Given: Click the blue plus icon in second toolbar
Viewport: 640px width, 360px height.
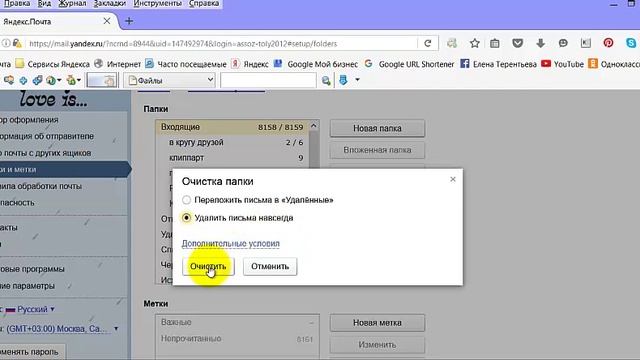Looking at the screenshot, I should coord(23,80).
